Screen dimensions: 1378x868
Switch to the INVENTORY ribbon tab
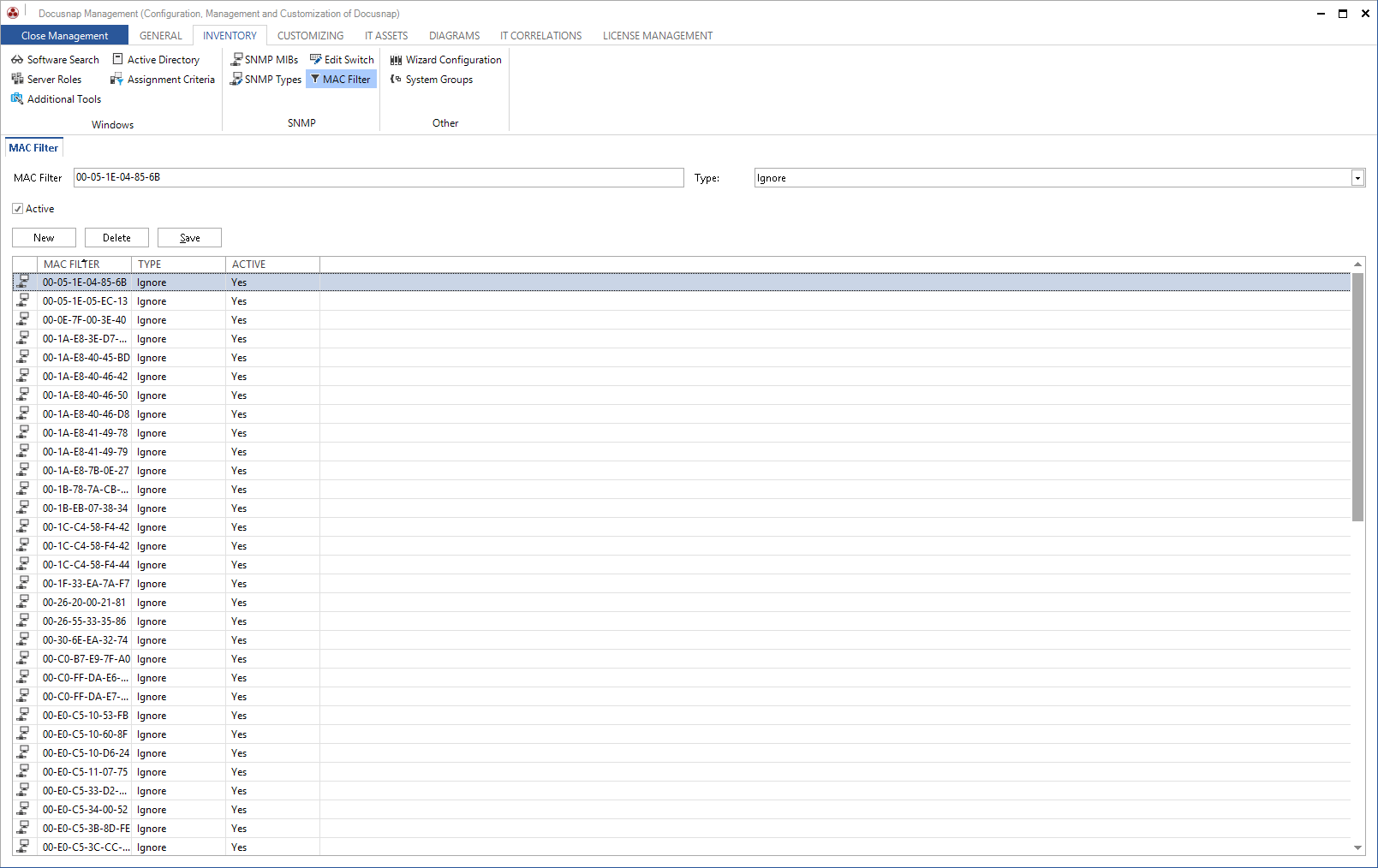click(230, 36)
